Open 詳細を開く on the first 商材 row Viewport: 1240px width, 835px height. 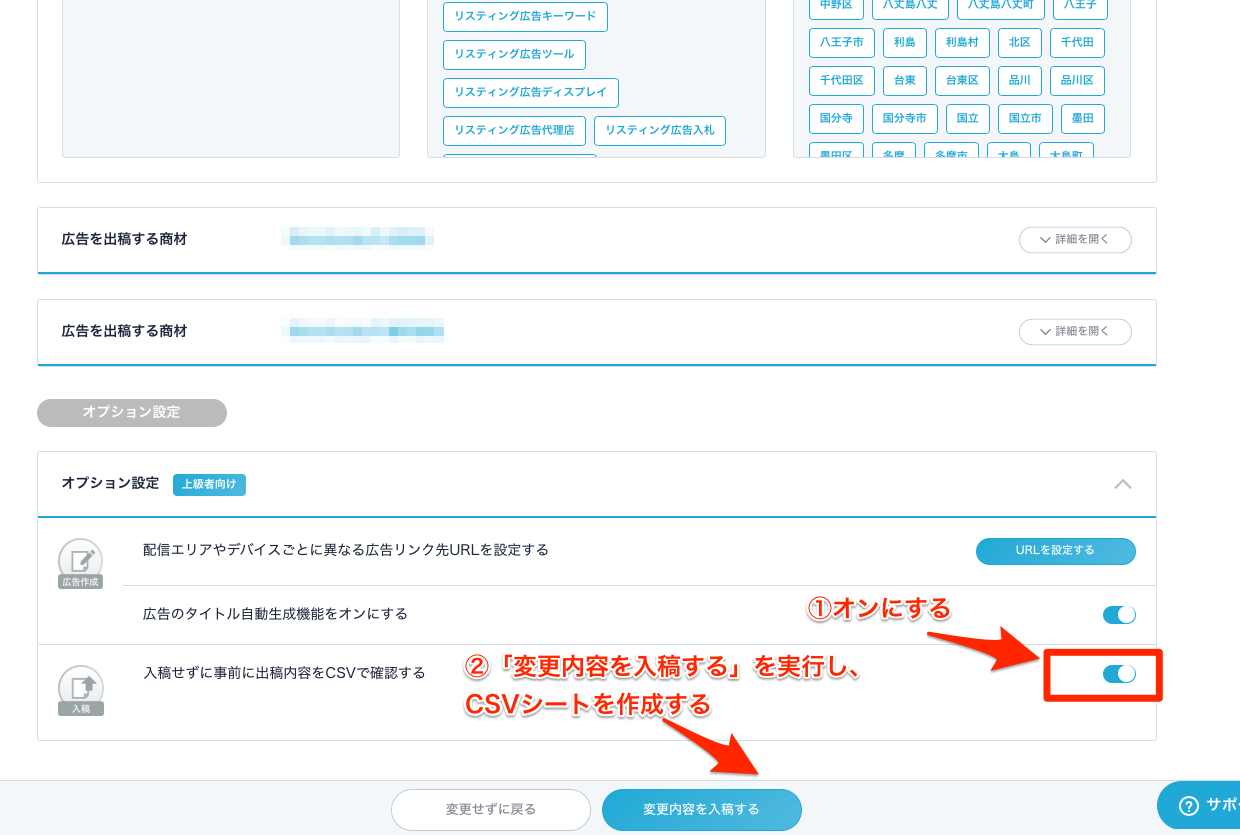pyautogui.click(x=1075, y=240)
